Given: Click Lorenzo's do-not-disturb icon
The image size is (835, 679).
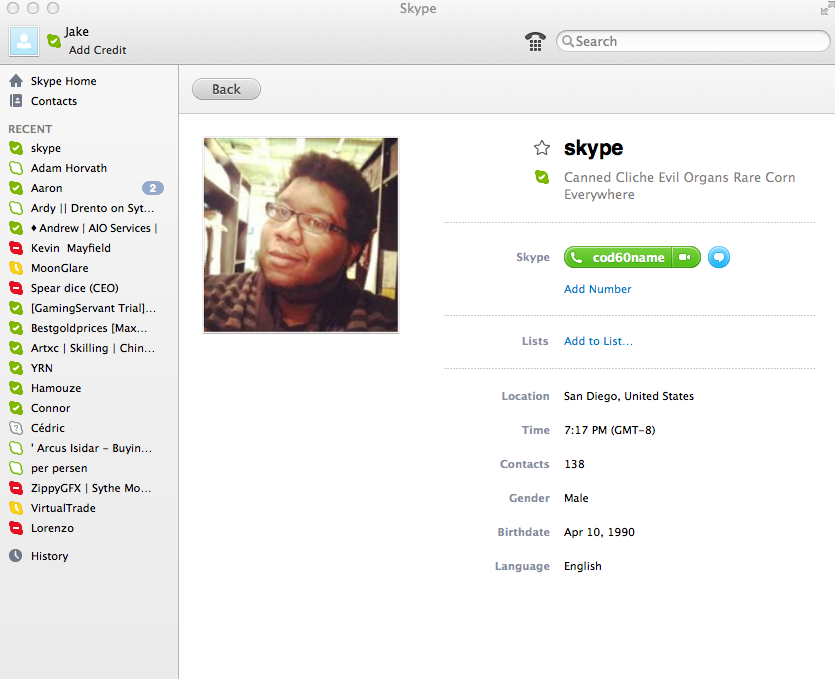Looking at the screenshot, I should tap(16, 528).
